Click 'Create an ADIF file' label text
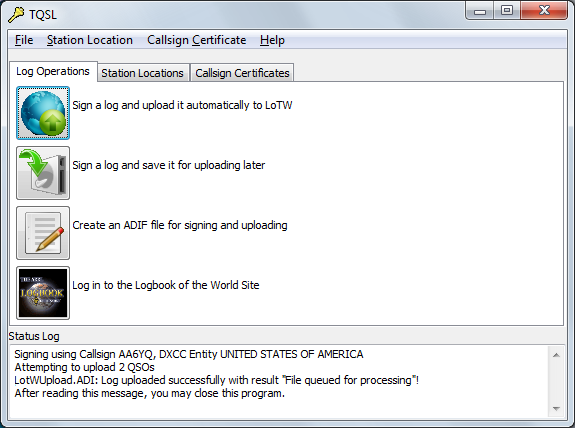The height and width of the screenshot is (428, 575). click(x=180, y=225)
